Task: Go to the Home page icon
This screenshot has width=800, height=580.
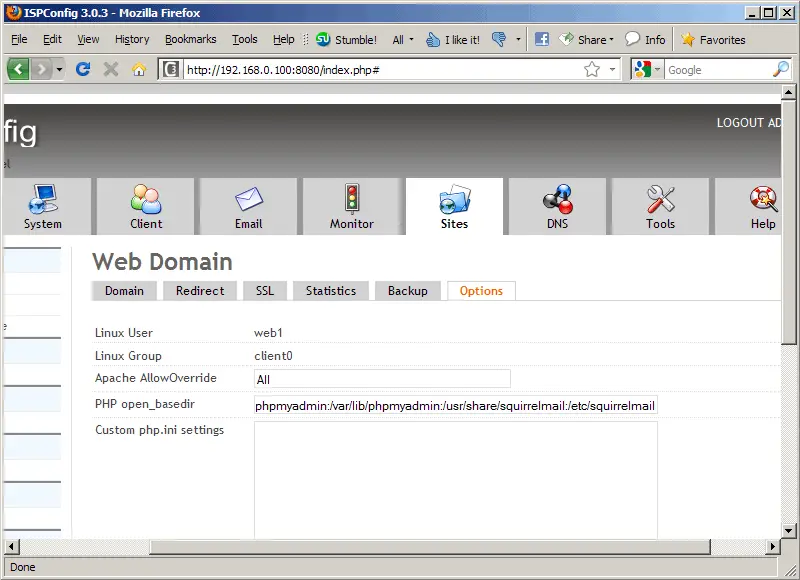Action: click(x=139, y=69)
